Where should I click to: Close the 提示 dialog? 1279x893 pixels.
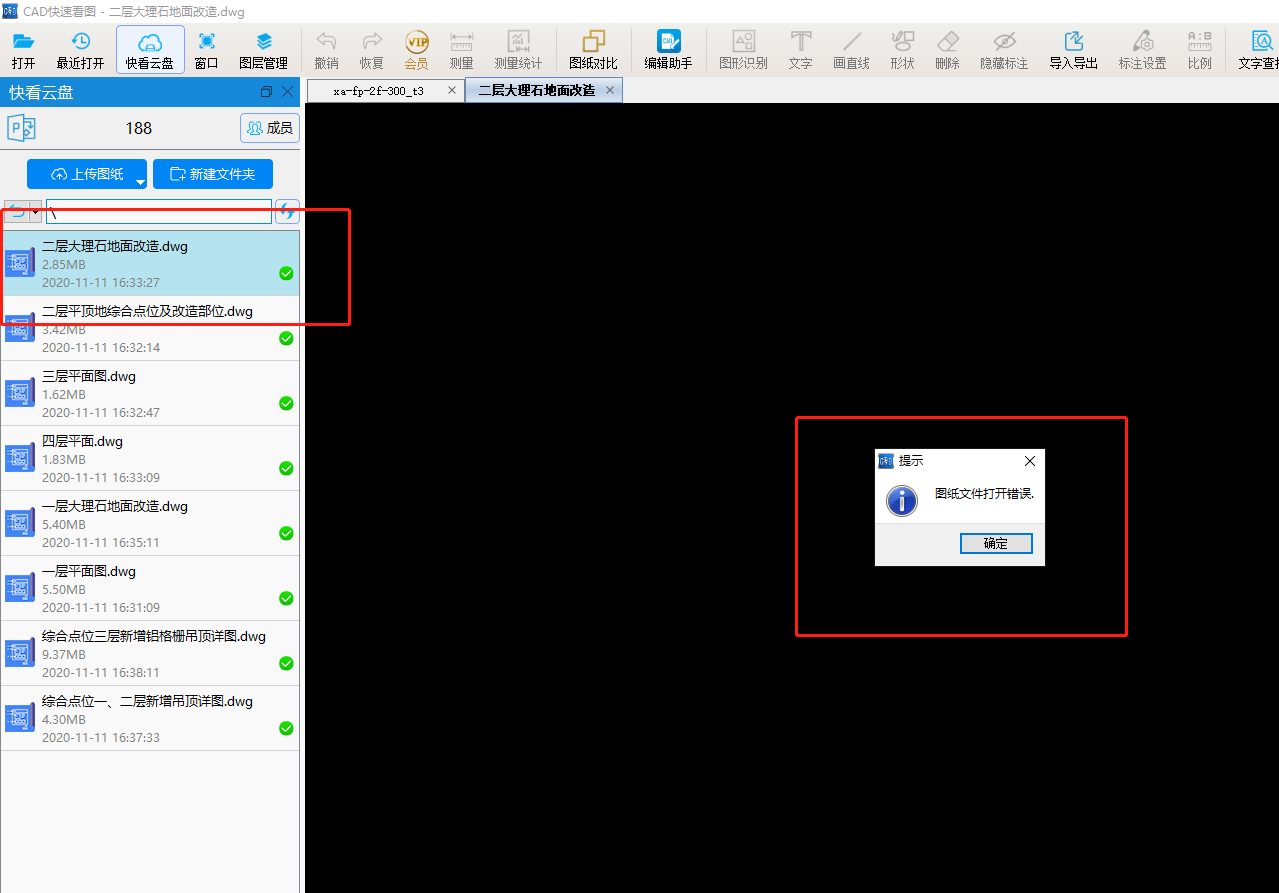pyautogui.click(x=1030, y=461)
